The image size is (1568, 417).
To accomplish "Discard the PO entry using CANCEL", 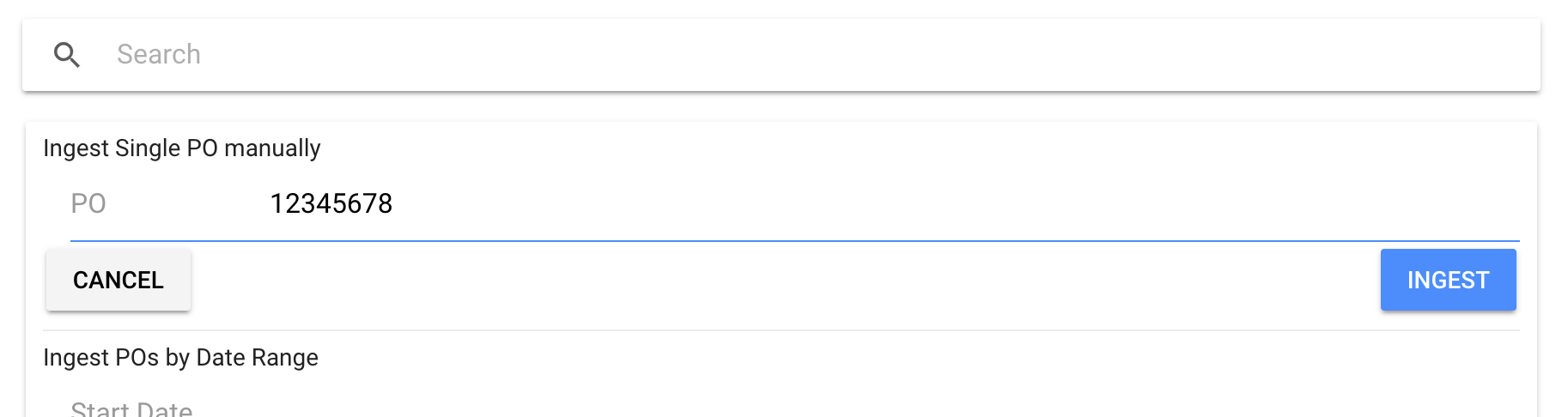I will (119, 280).
